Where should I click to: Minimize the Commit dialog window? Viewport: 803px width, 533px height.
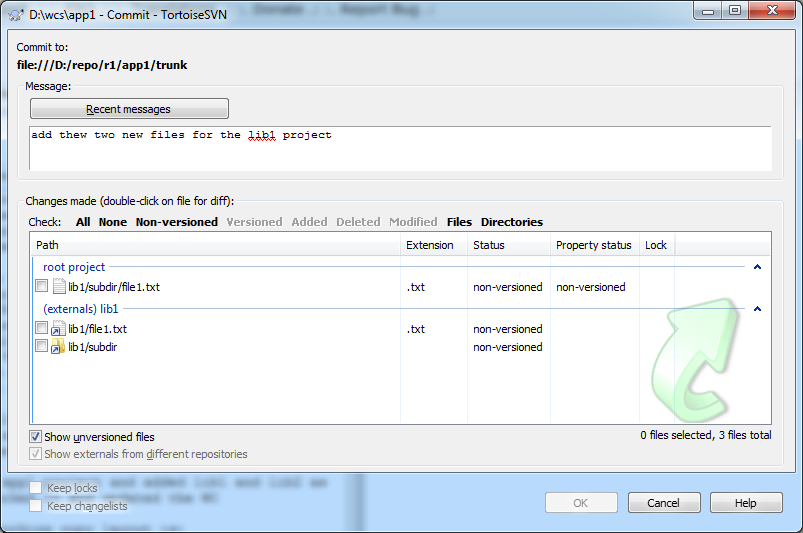[708, 11]
